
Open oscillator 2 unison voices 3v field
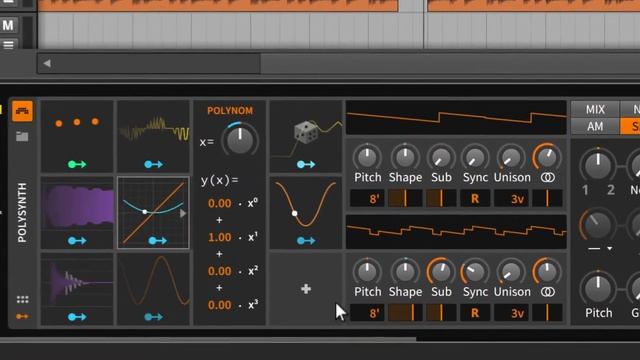coord(511,313)
